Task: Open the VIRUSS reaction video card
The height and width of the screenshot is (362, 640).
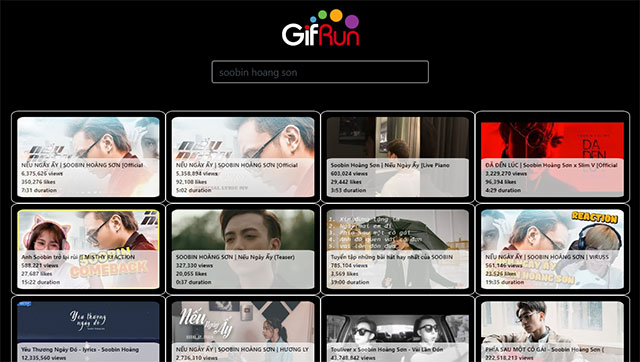Action: 552,249
